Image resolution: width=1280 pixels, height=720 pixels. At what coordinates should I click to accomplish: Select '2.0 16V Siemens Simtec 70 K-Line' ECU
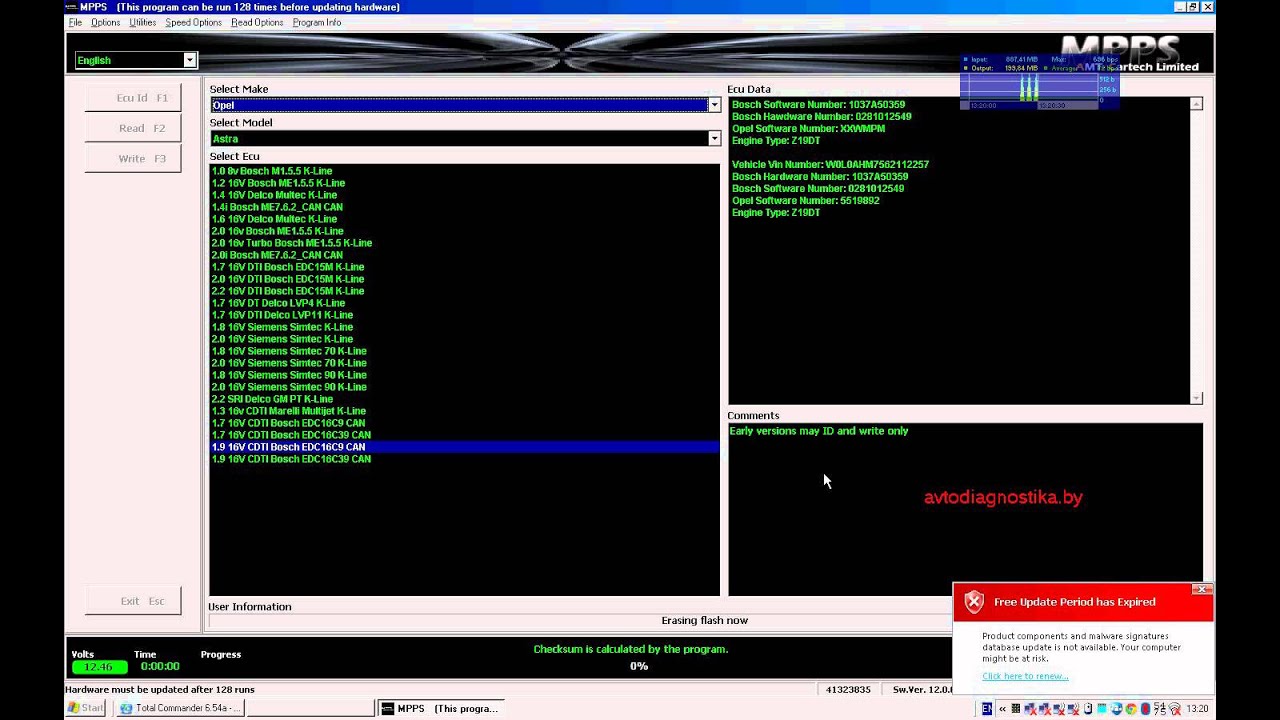289,363
